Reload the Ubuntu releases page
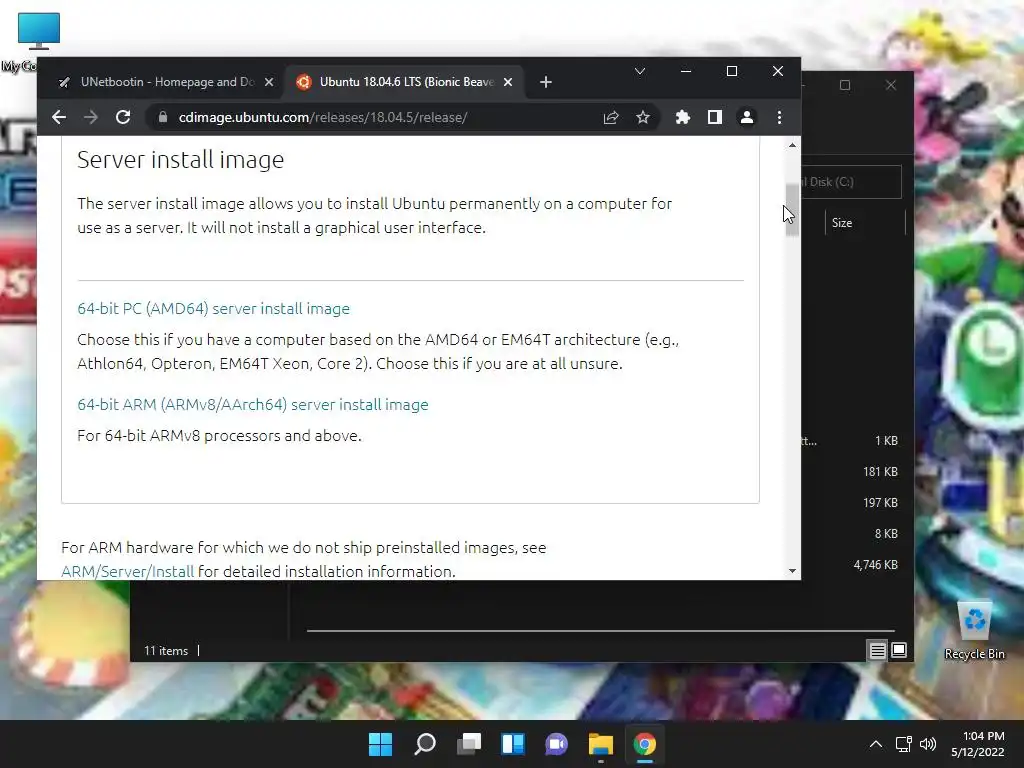The height and width of the screenshot is (768, 1024). click(x=123, y=118)
